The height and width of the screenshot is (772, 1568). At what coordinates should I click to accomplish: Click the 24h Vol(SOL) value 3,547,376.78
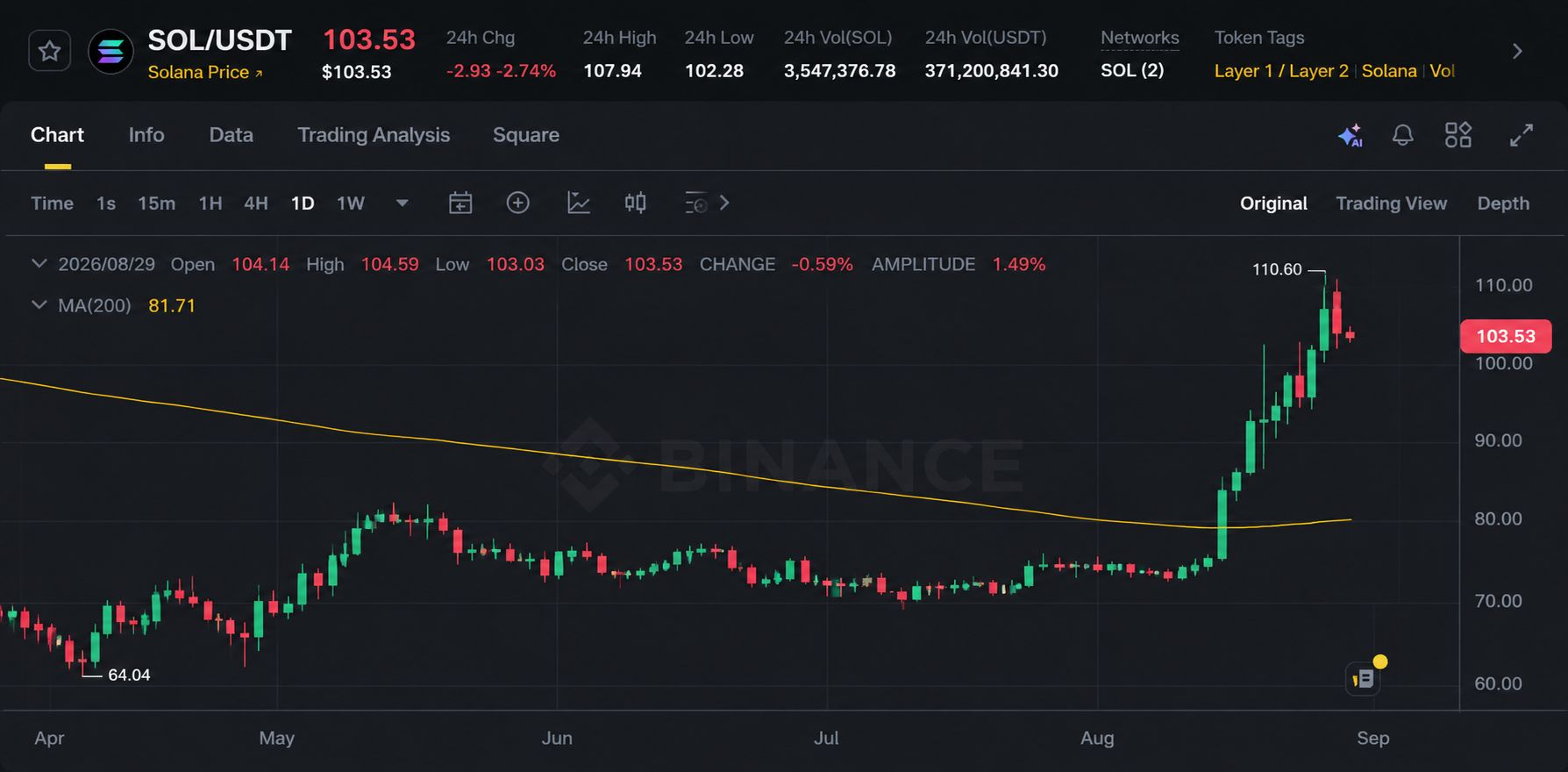pyautogui.click(x=840, y=70)
